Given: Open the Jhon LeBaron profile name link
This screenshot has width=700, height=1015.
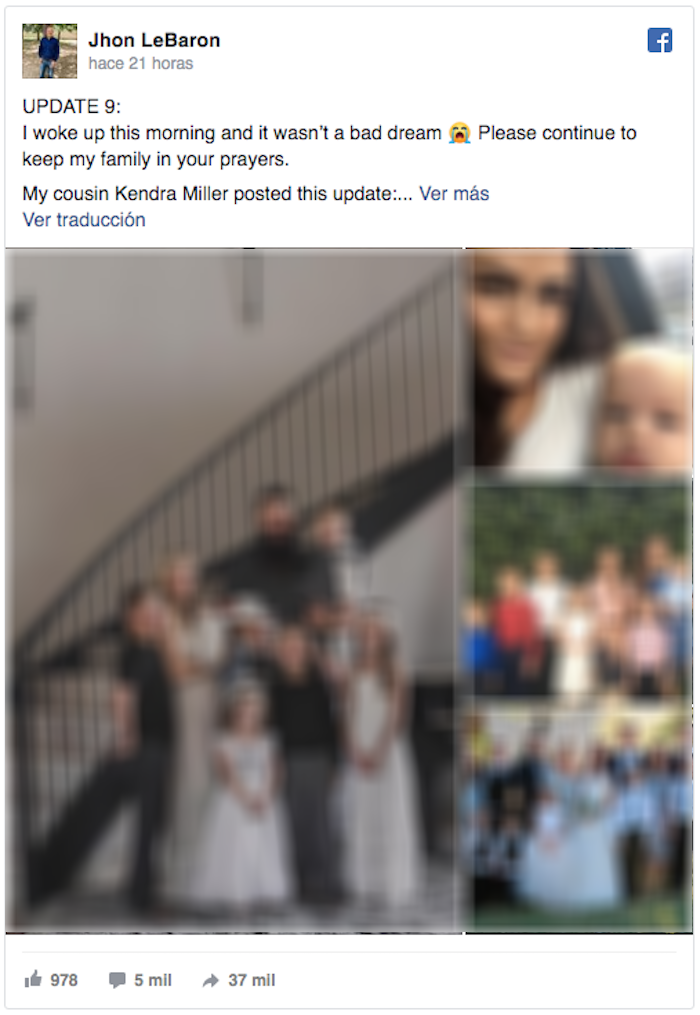Looking at the screenshot, I should tap(154, 40).
